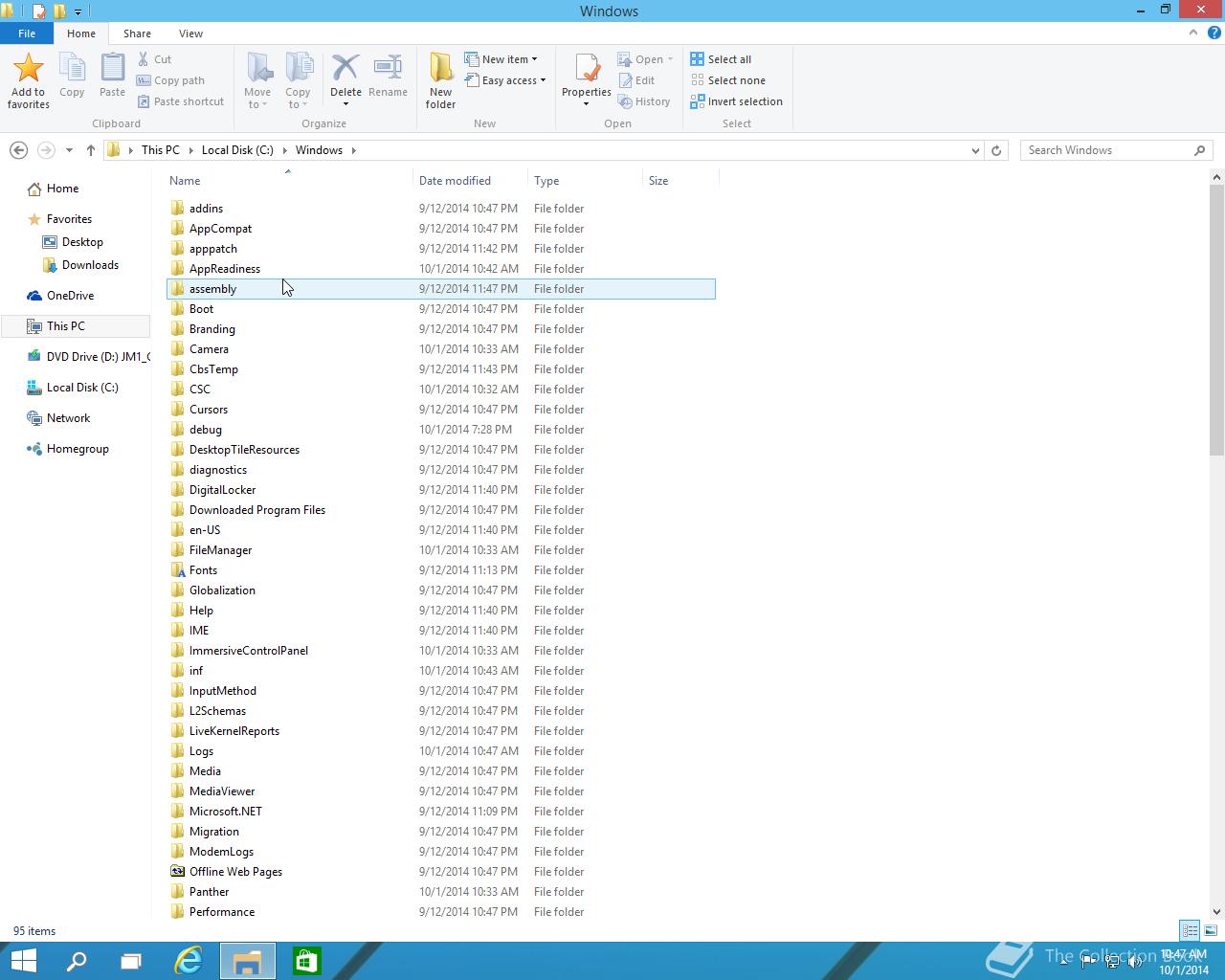Go back with the Back arrow
This screenshot has height=980, width=1225.
pos(18,150)
